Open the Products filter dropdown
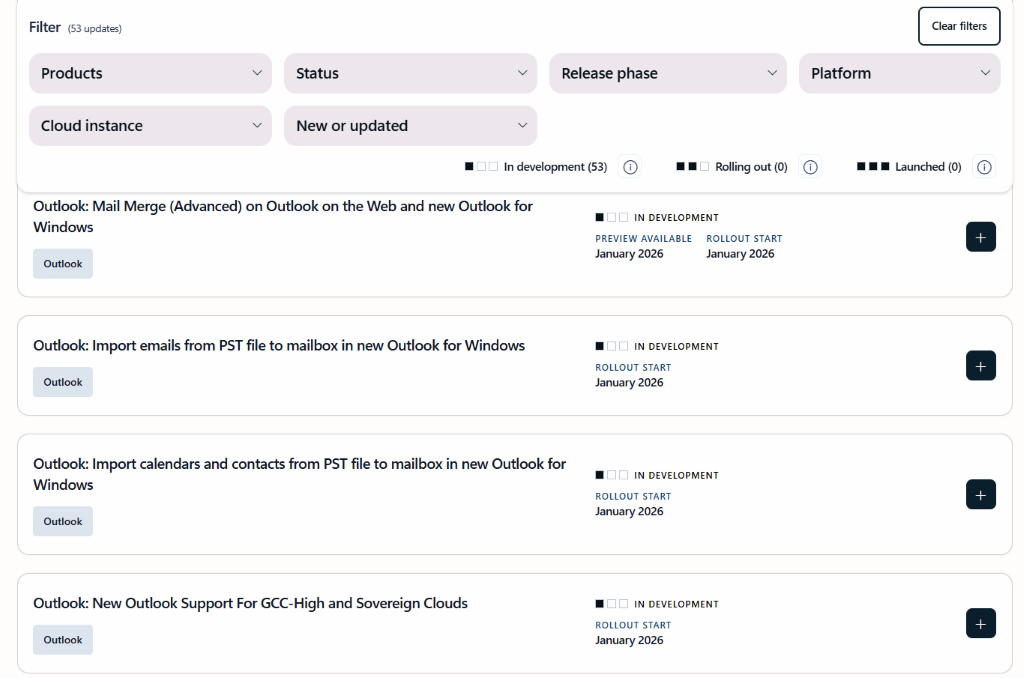This screenshot has width=1024, height=678. pyautogui.click(x=150, y=73)
